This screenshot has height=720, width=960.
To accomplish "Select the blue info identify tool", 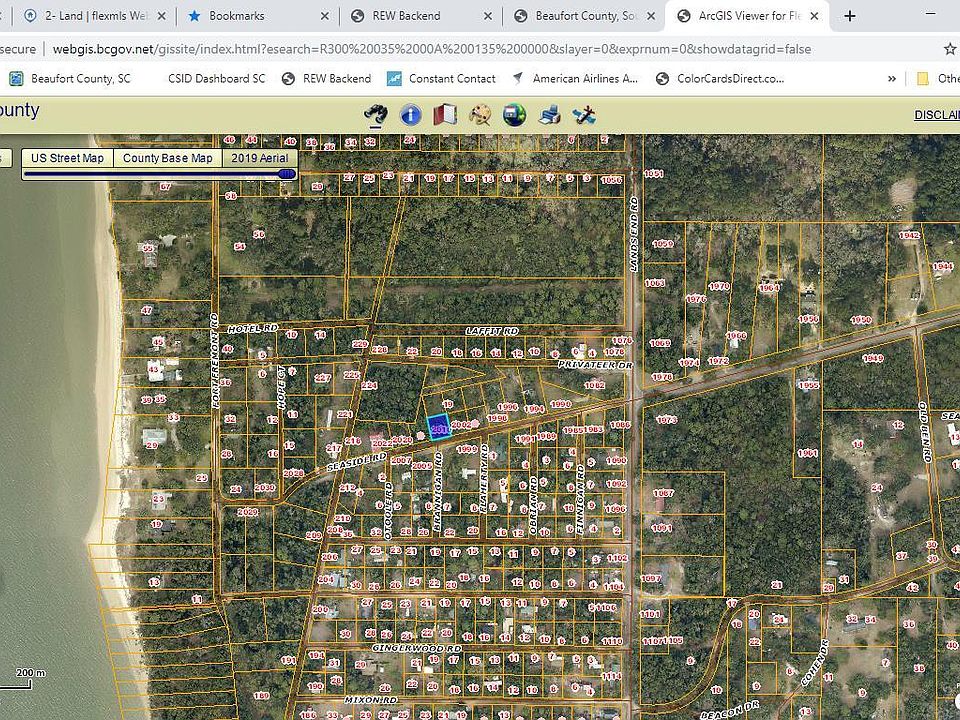I will click(410, 115).
